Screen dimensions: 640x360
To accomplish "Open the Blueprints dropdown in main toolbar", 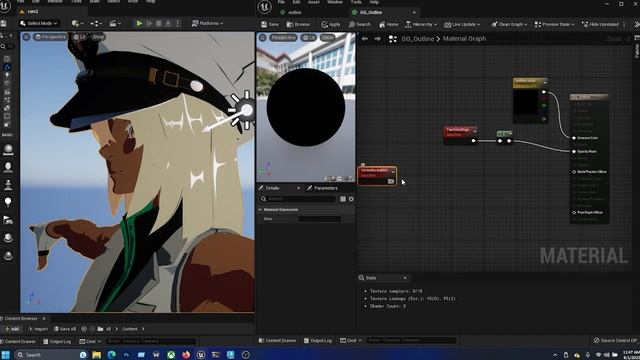I will tap(96, 24).
